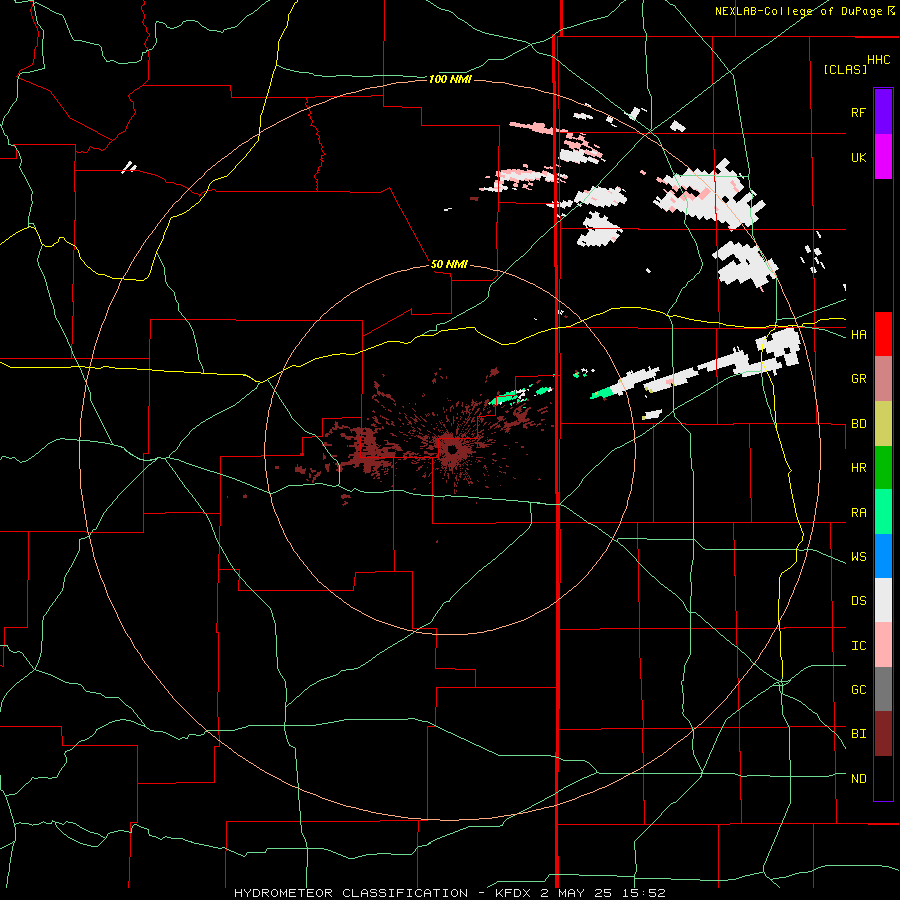Select the GC gray legend swatch
Screen dimensions: 900x900
point(883,689)
